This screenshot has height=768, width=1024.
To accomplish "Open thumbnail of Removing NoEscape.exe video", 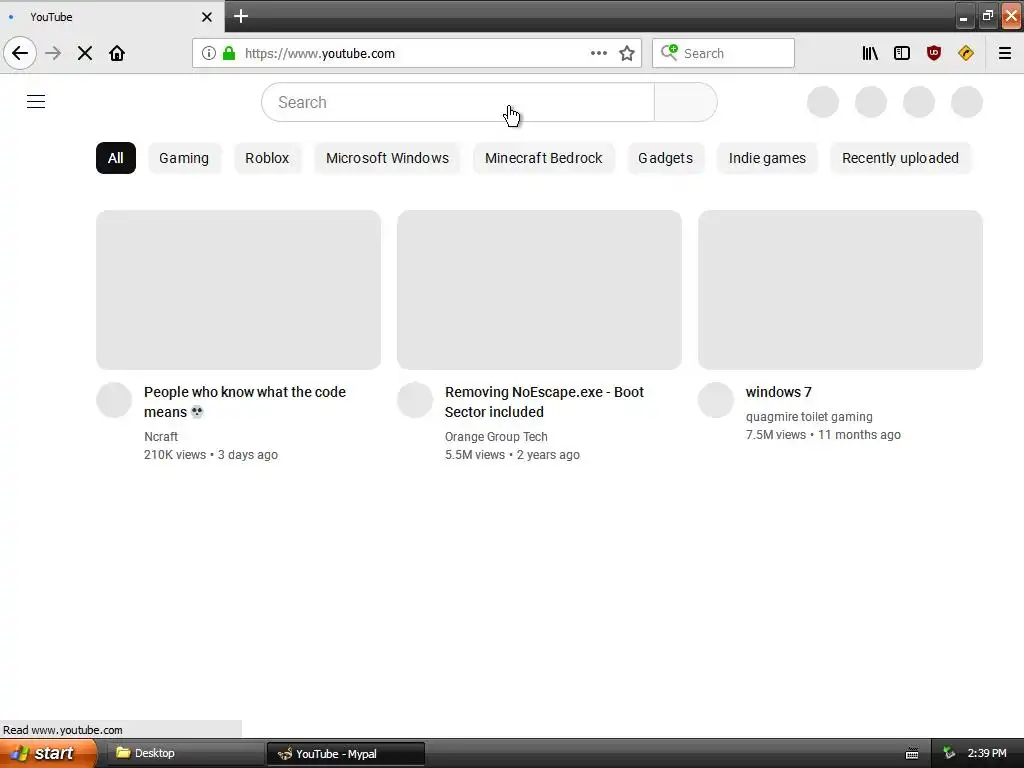I will (x=539, y=290).
